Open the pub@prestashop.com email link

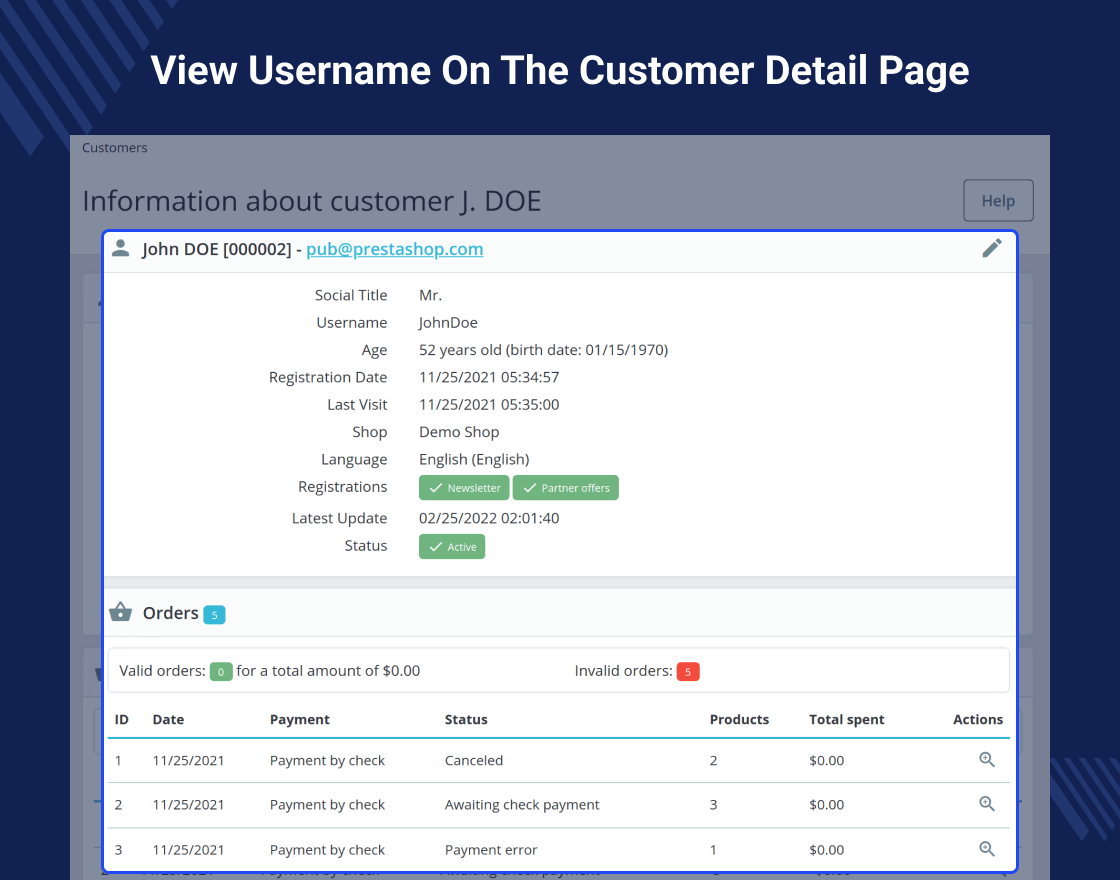pyautogui.click(x=394, y=249)
